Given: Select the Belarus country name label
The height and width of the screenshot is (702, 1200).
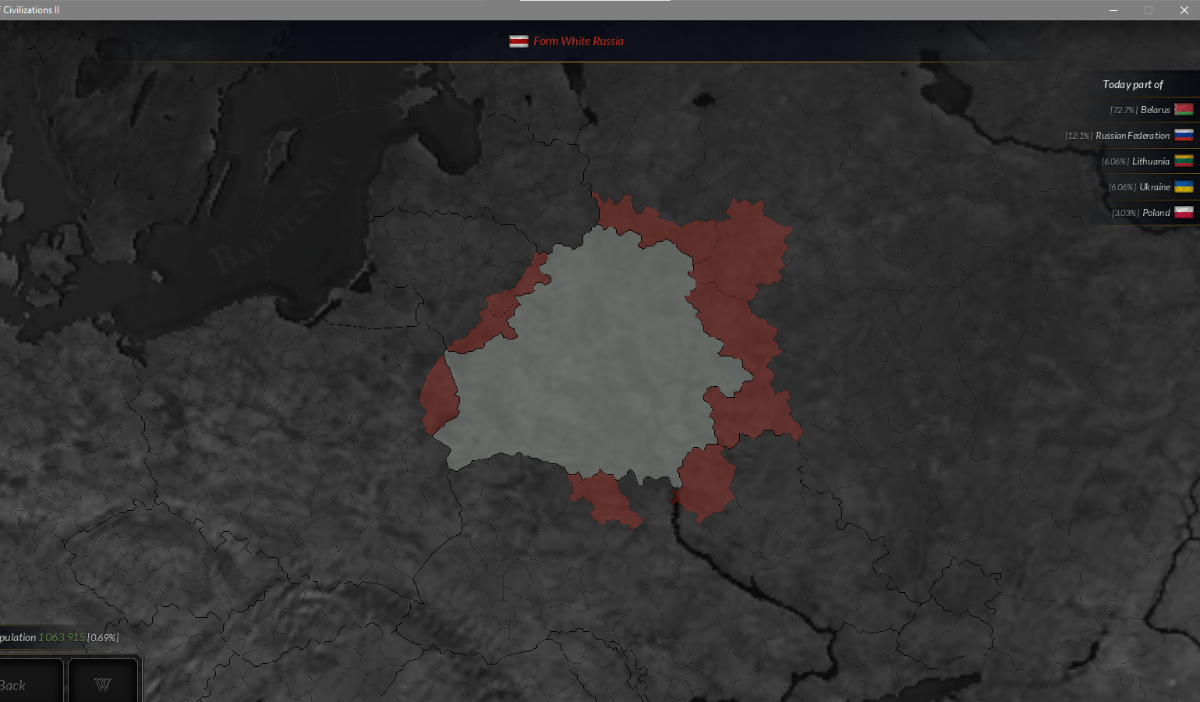Looking at the screenshot, I should click(x=1154, y=109).
